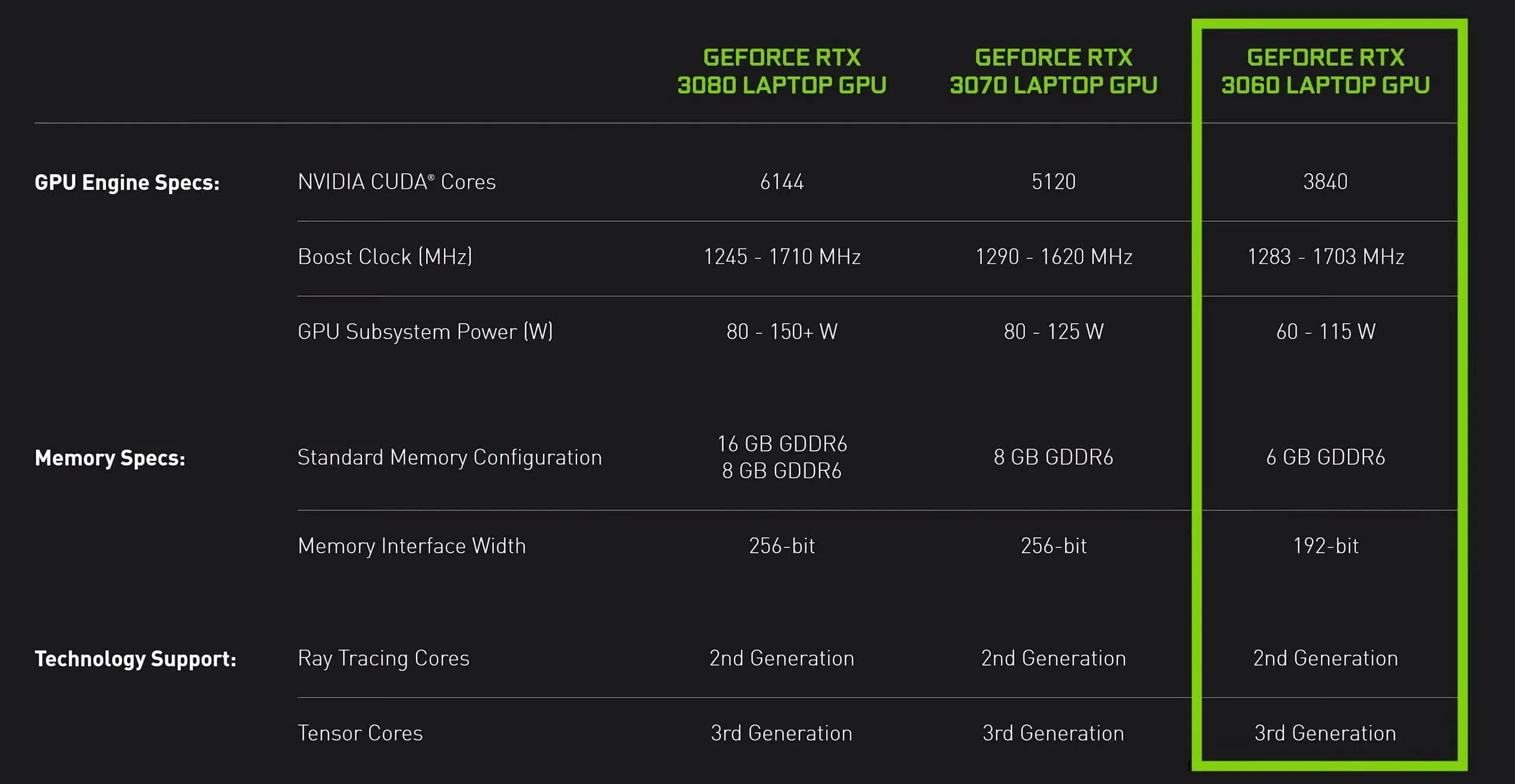This screenshot has width=1515, height=784.
Task: Select the NVIDIA CUDA Cores row label
Action: (x=397, y=182)
